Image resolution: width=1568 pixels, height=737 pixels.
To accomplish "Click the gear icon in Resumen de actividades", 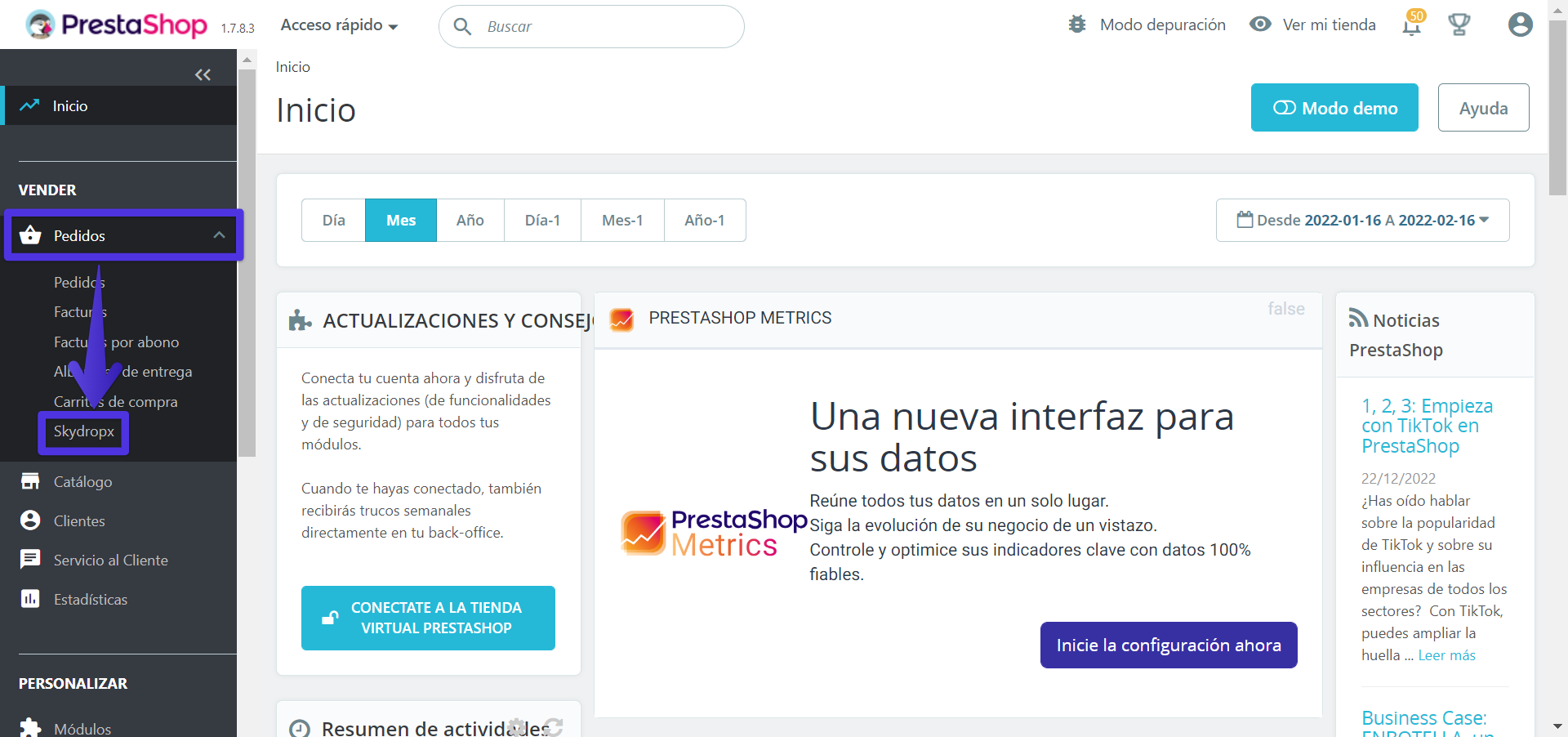I will pos(516,727).
